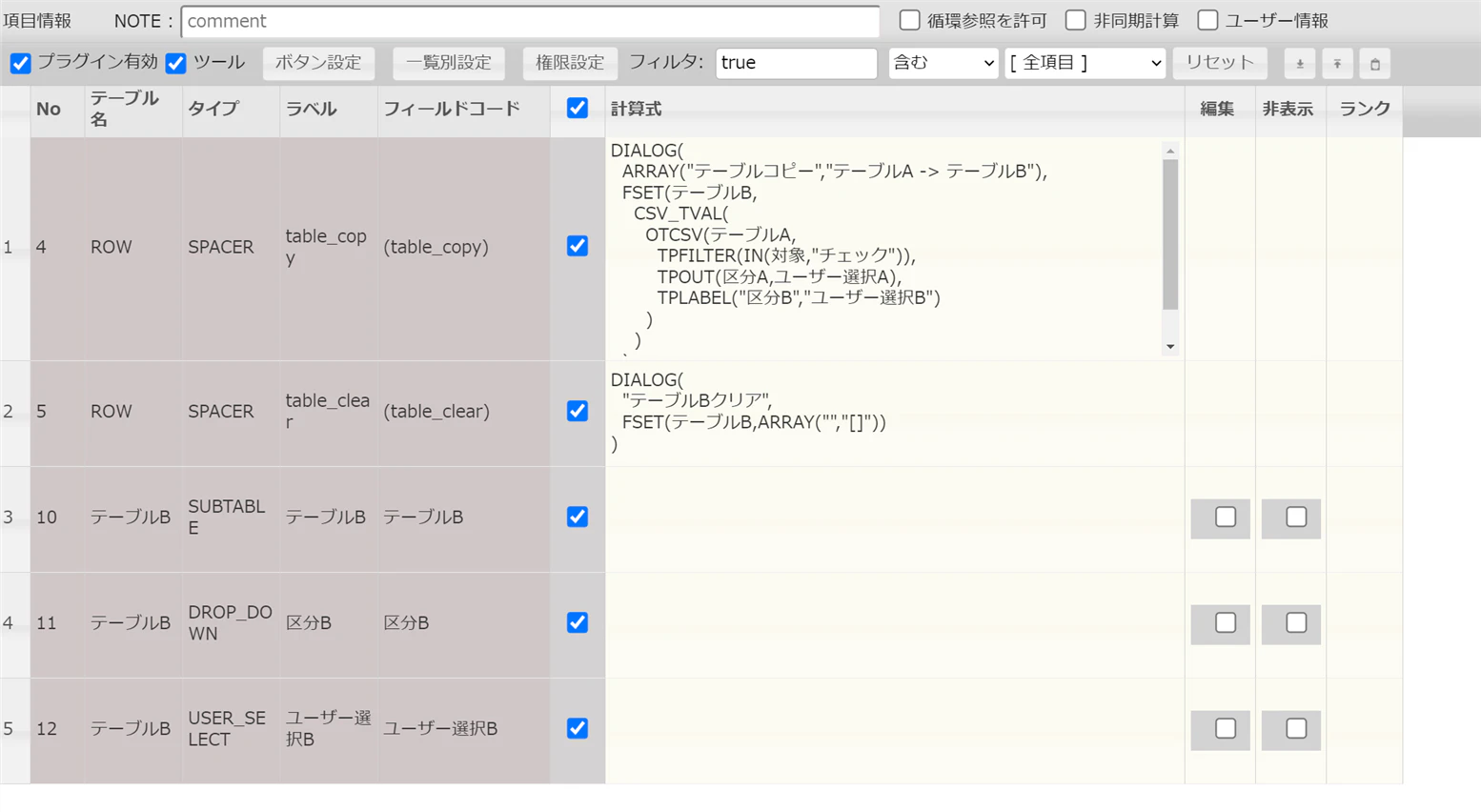Open 一覧別設定 settings

pos(449,63)
